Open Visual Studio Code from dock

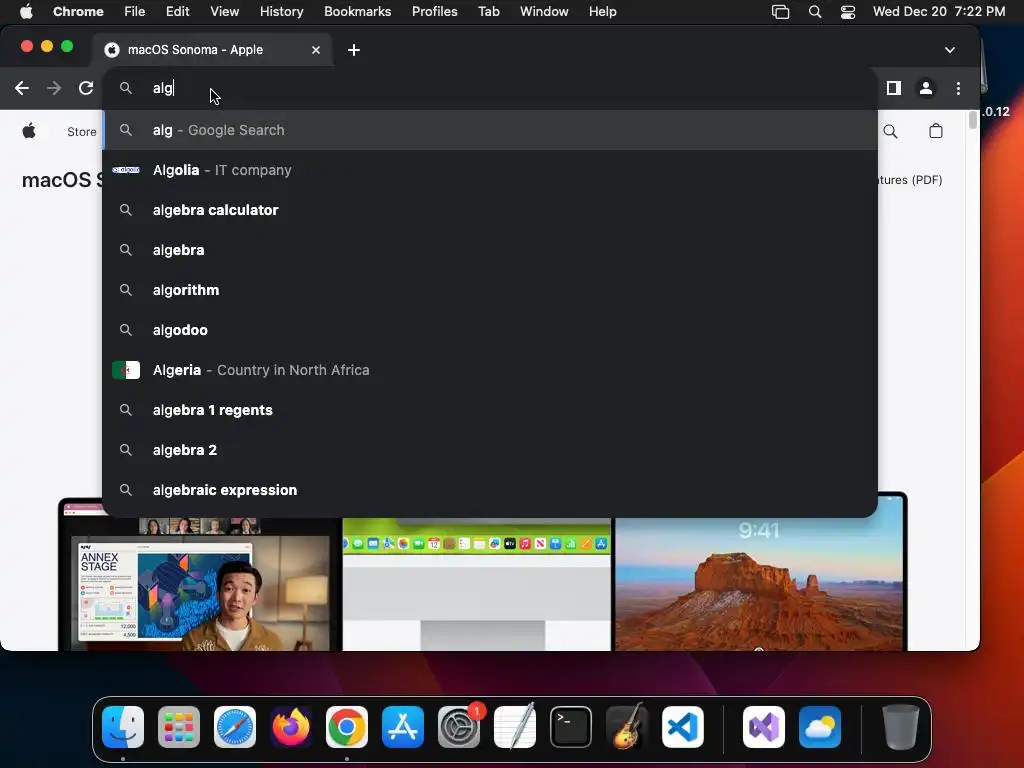click(x=683, y=727)
